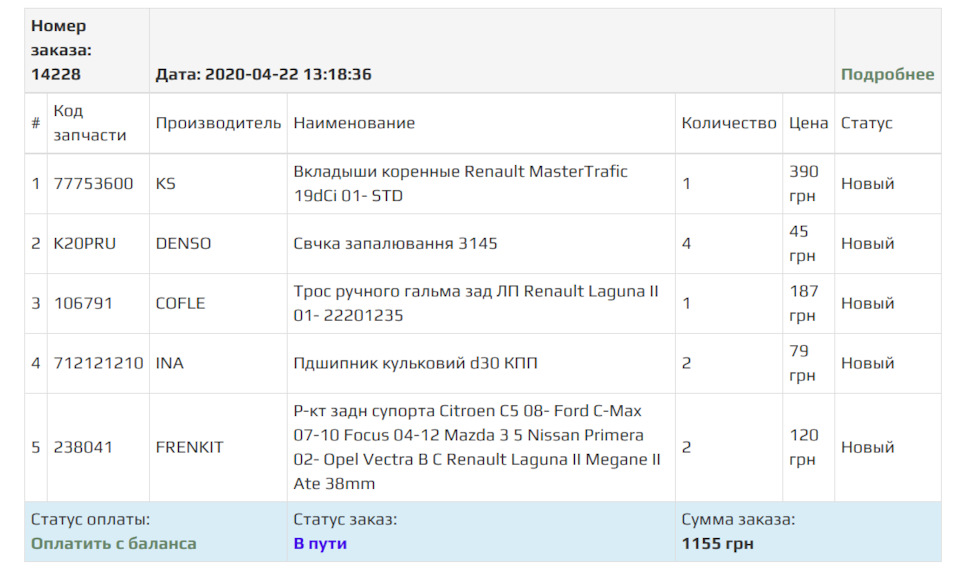The height and width of the screenshot is (575, 960).
Task: Click the Количество column header
Action: (729, 123)
